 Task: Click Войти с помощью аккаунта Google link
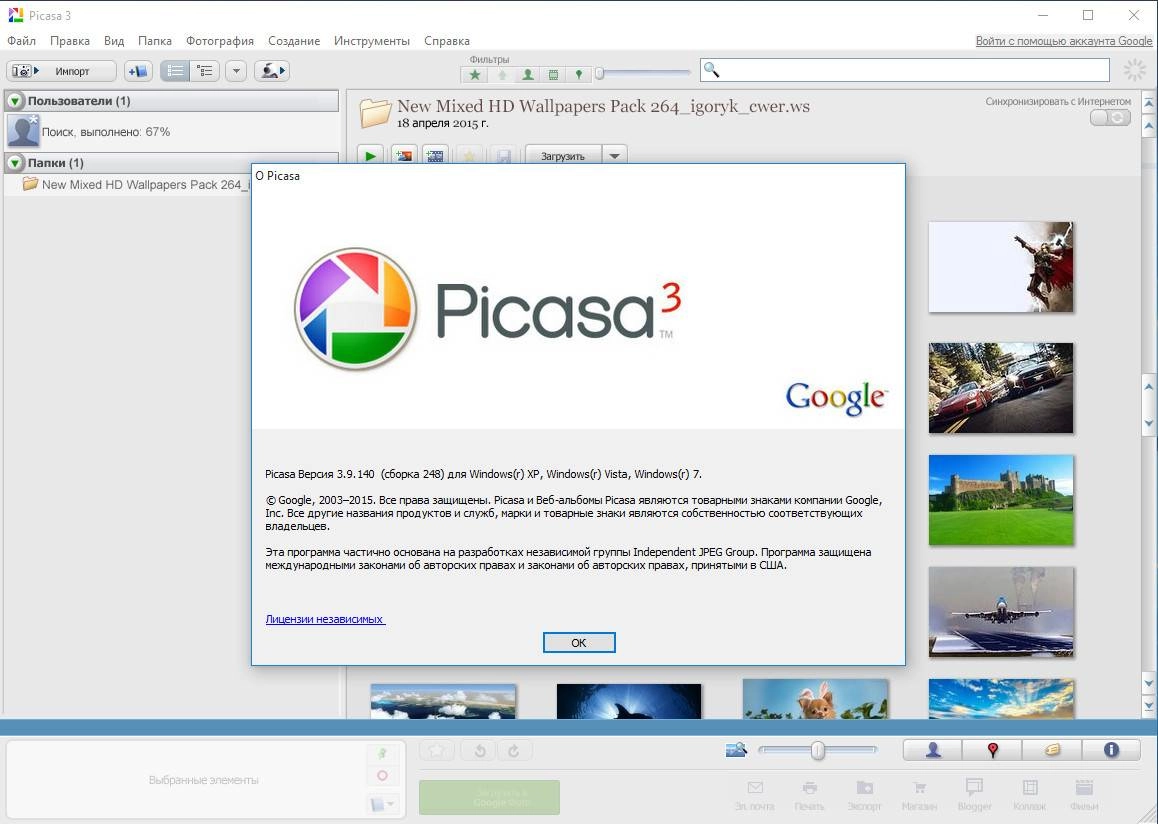point(1063,41)
